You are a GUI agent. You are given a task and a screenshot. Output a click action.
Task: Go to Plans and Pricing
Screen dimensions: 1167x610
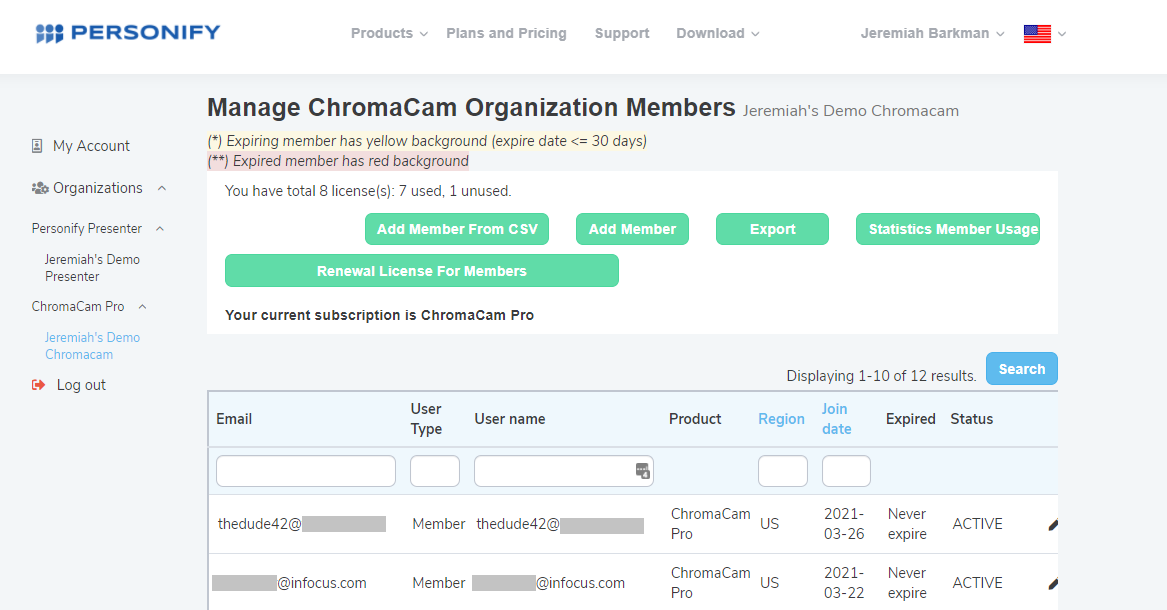(506, 33)
